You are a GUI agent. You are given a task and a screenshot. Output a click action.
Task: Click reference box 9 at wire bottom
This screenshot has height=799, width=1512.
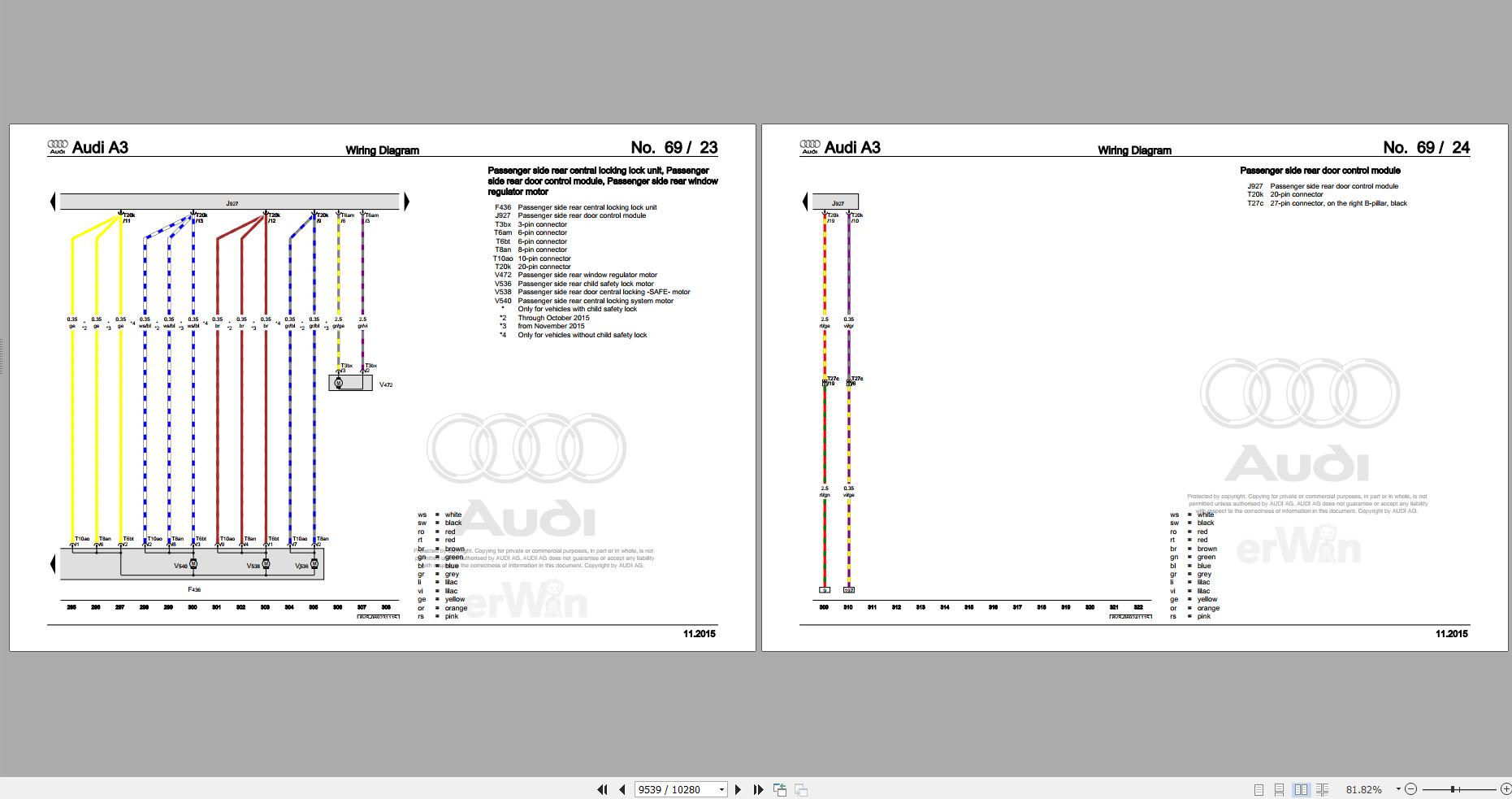click(x=825, y=590)
